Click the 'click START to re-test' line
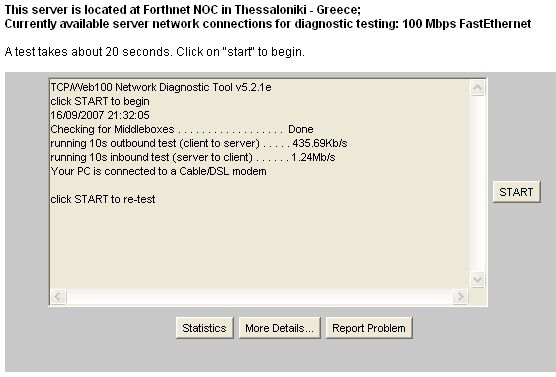The height and width of the screenshot is (377, 556). (x=103, y=199)
